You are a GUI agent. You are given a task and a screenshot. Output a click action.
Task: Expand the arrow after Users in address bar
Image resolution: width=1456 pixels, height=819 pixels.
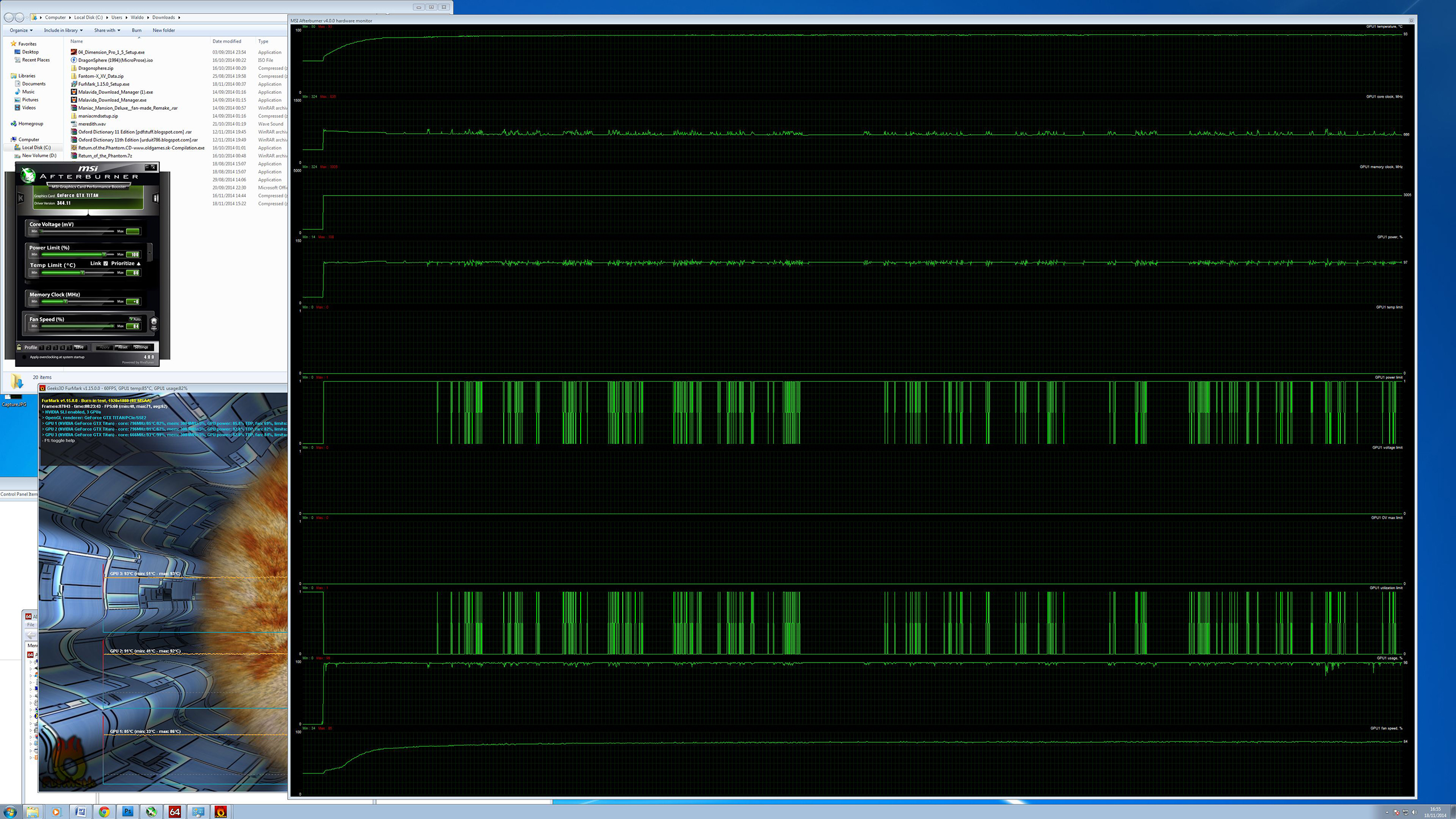[x=127, y=18]
